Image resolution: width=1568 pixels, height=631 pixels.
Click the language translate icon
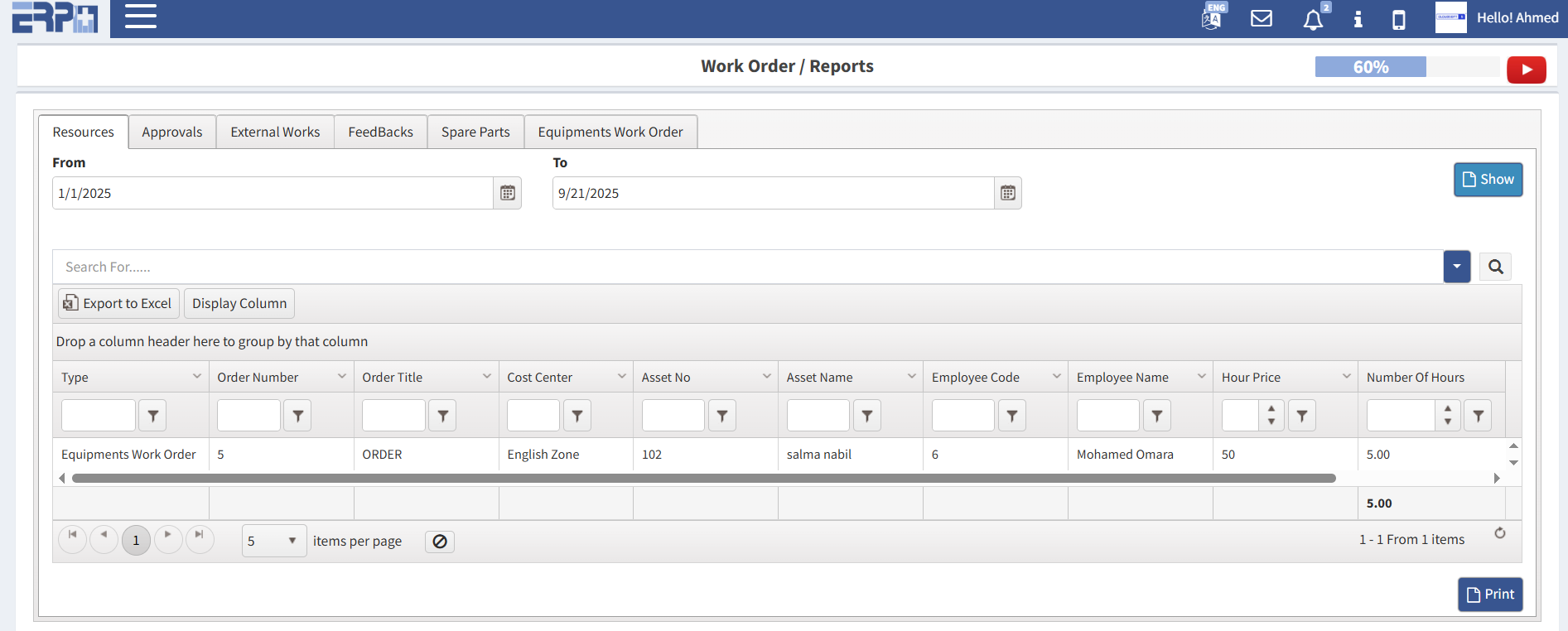[x=1212, y=18]
